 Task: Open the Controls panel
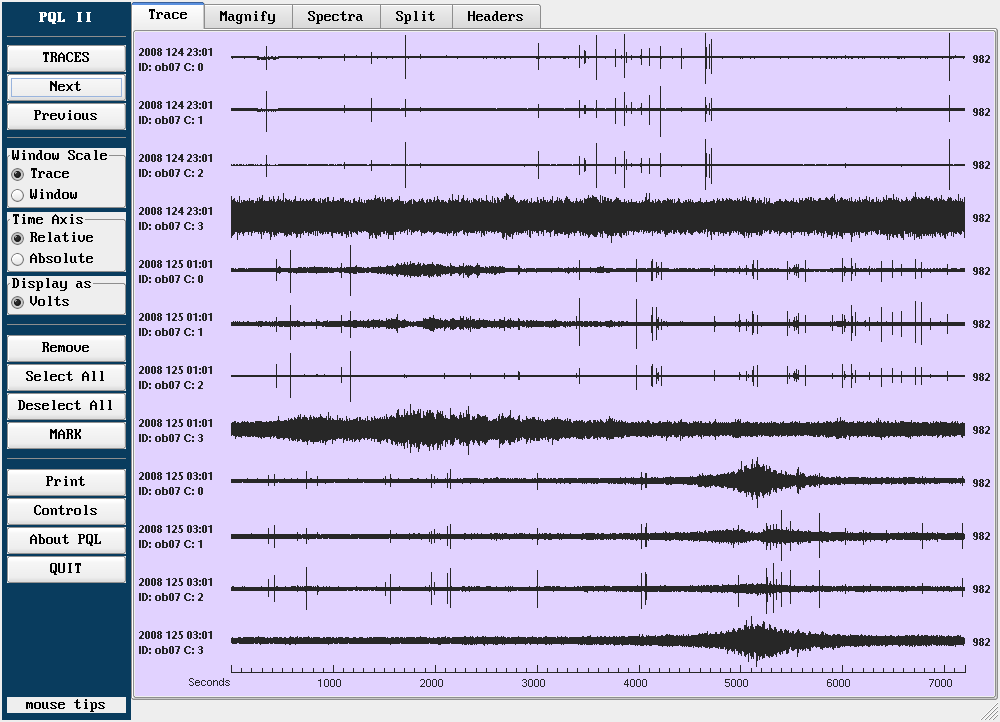coord(66,511)
